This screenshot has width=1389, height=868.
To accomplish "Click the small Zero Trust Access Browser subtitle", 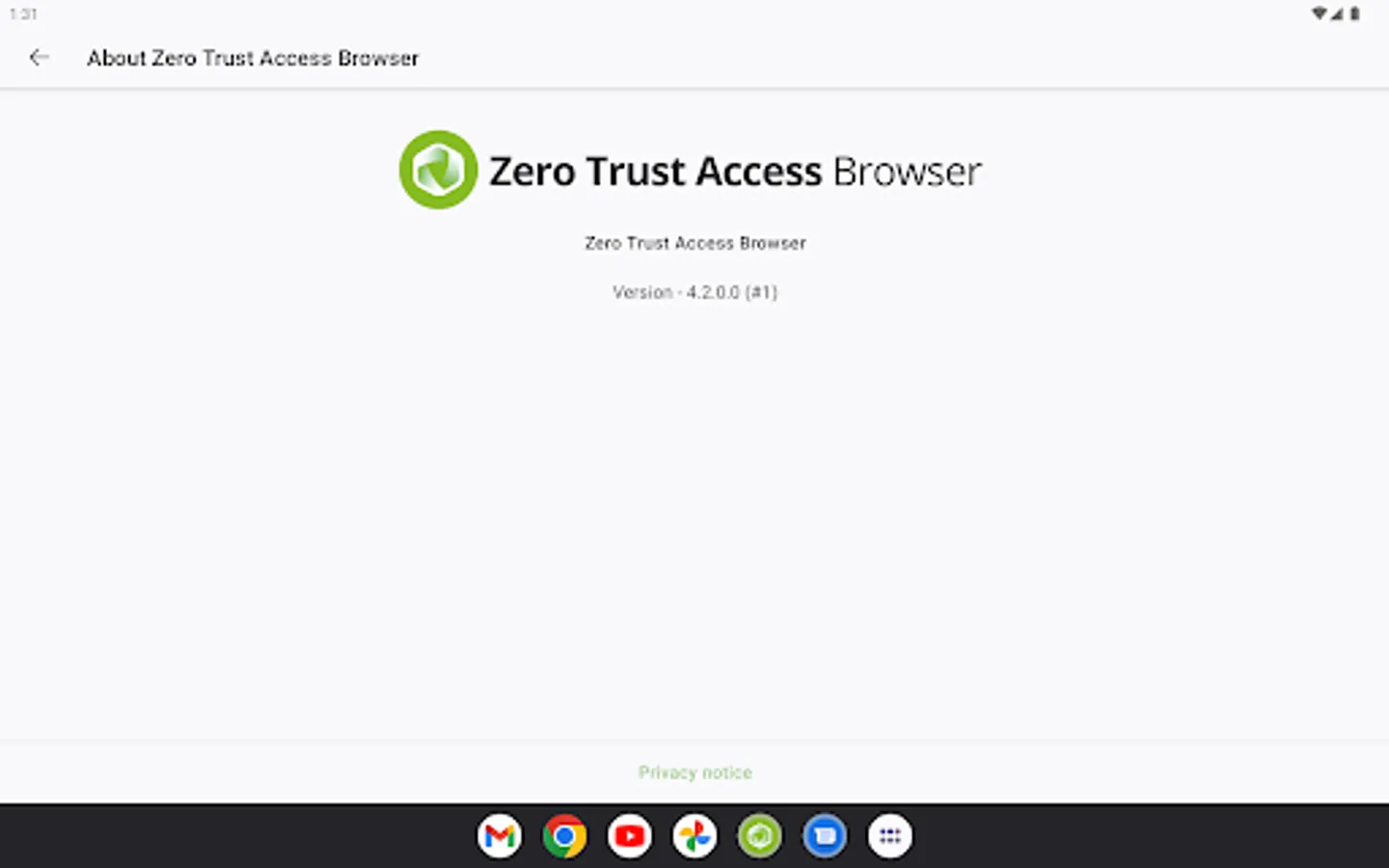I will [x=694, y=243].
